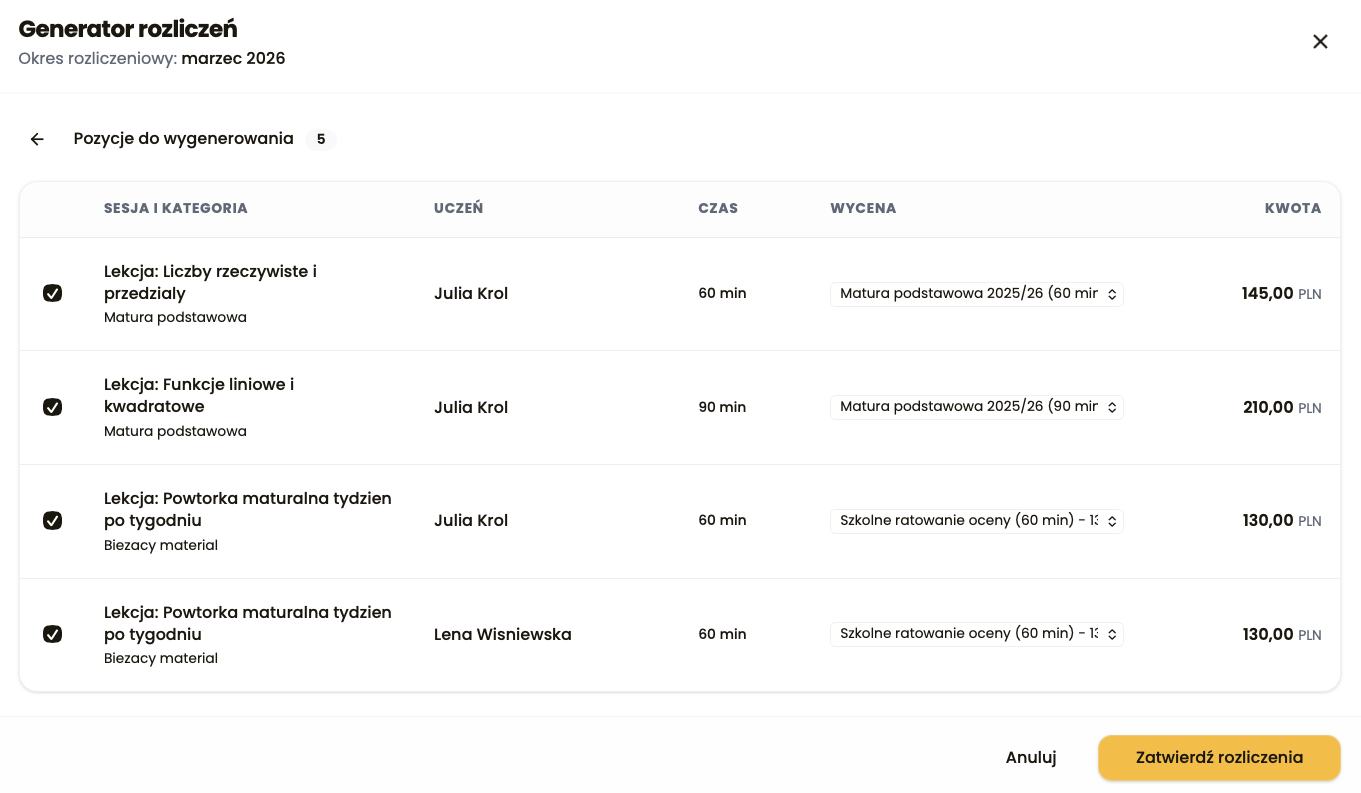The width and height of the screenshot is (1361, 793).
Task: Uncheck the Liczby rzeczywiste i przedzialy lesson
Action: 52,293
